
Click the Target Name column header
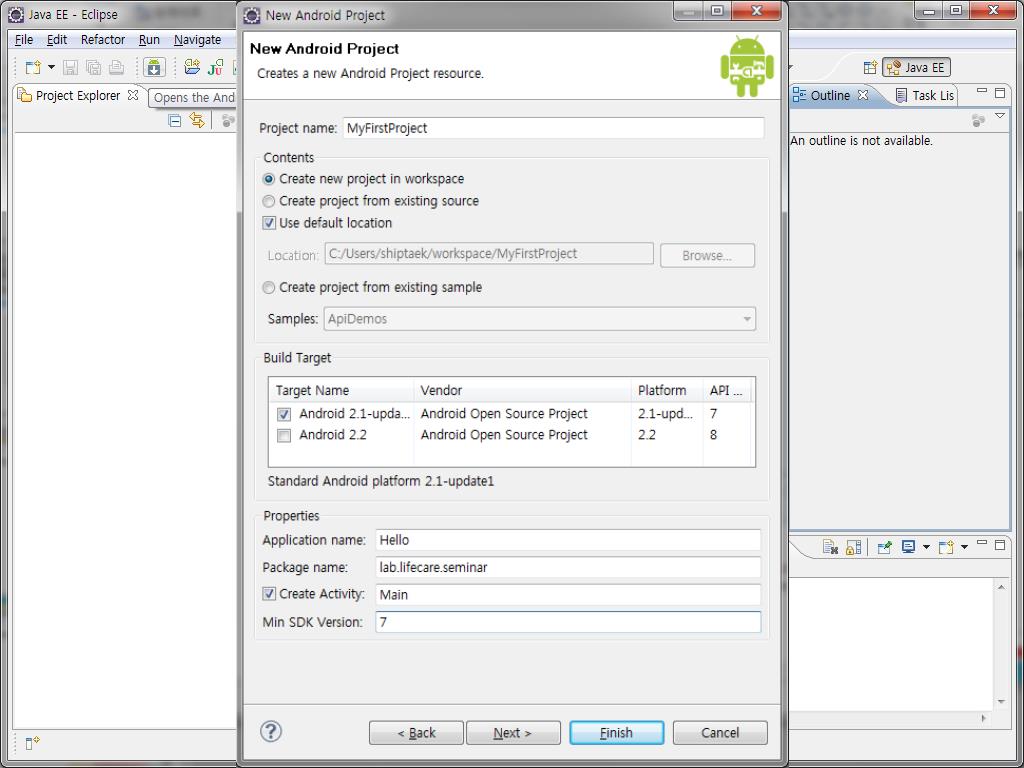[x=342, y=391]
